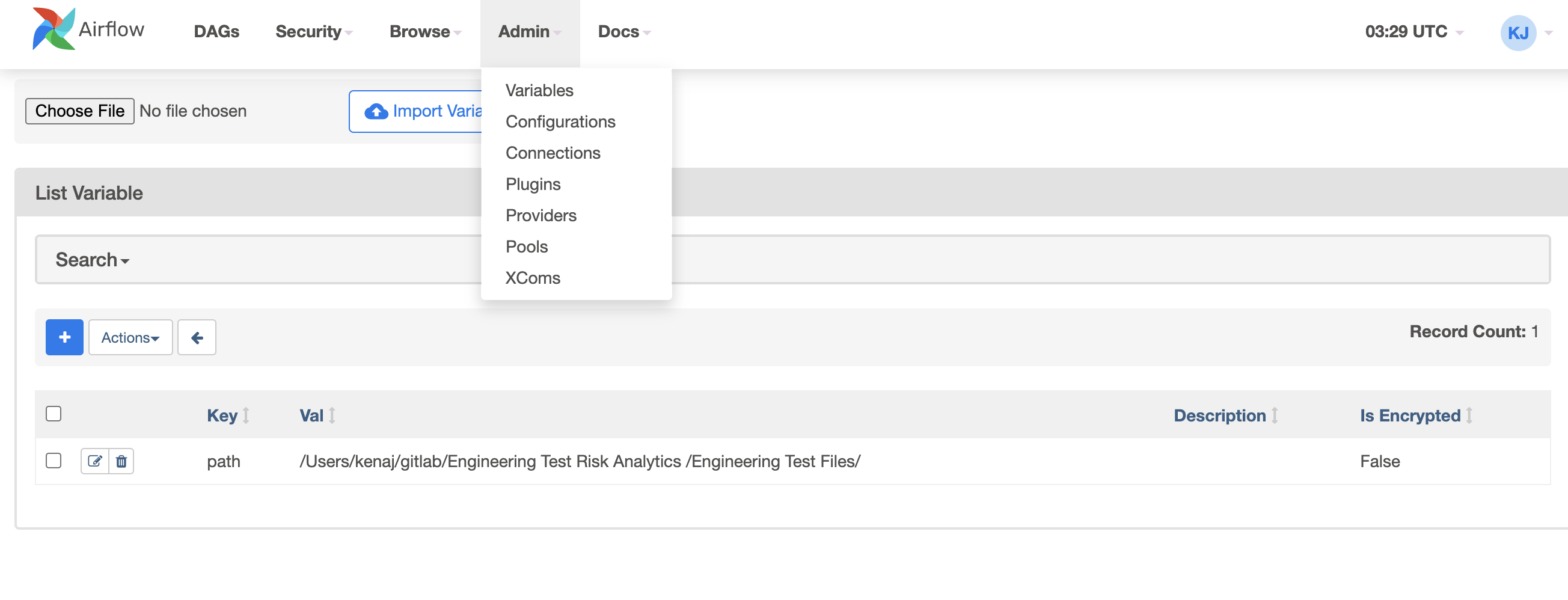Toggle Val column sort arrow
1568x600 pixels.
point(332,415)
